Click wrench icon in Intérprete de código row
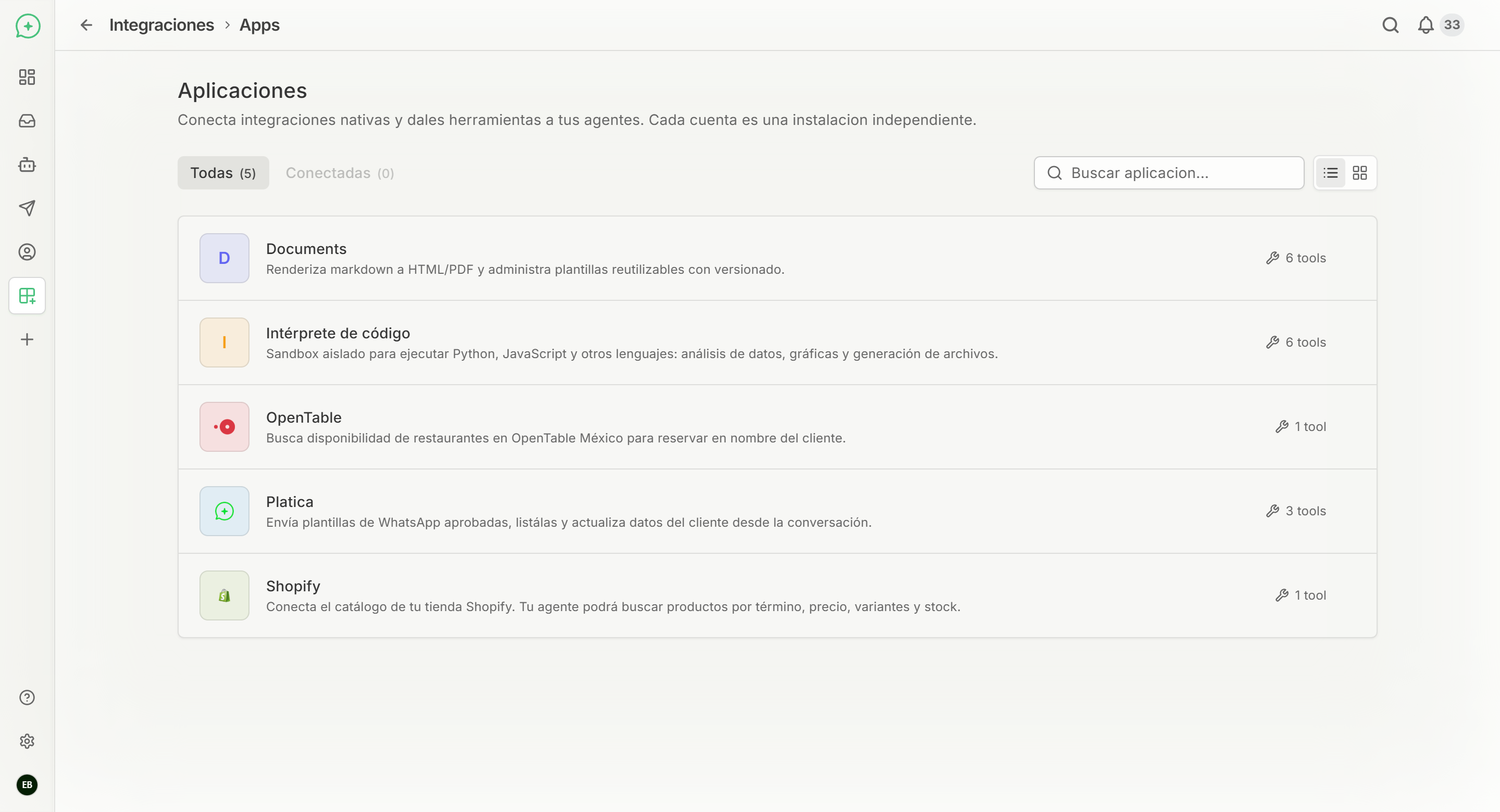 [1272, 342]
